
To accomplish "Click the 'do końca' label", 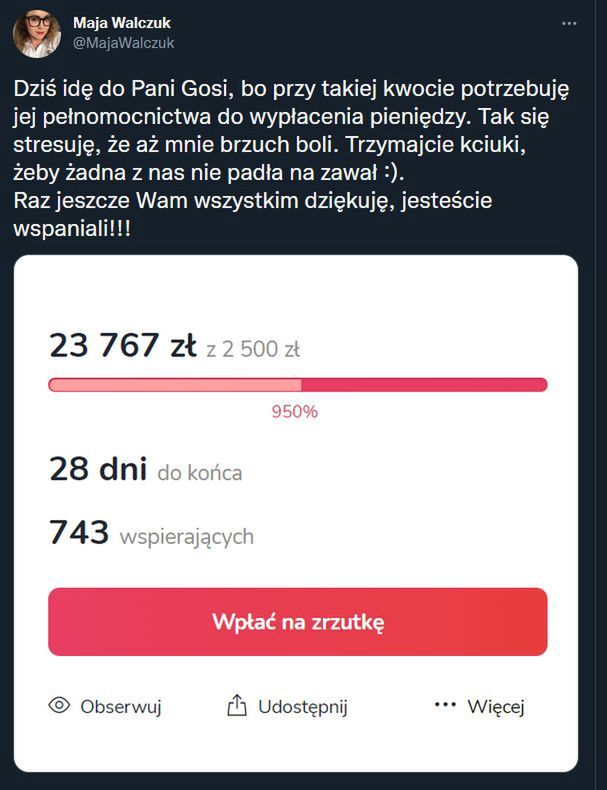I will coord(200,472).
